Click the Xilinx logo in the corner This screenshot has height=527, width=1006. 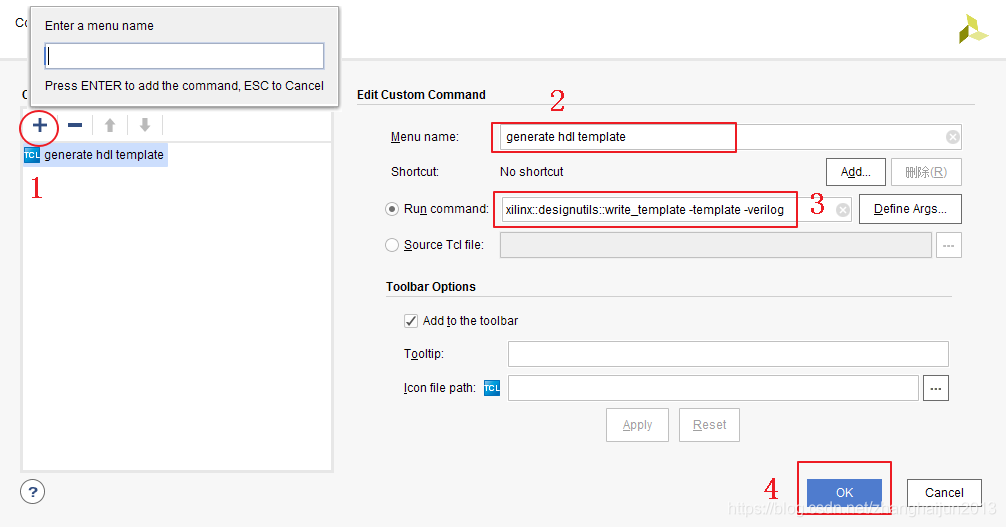(x=973, y=30)
